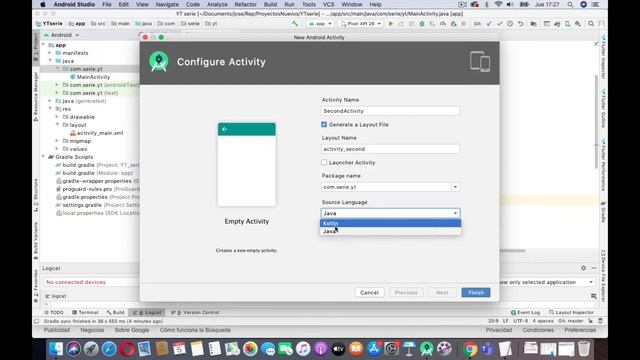
Task: Open Spotlight search in macOS menu bar
Action: coord(570,4)
